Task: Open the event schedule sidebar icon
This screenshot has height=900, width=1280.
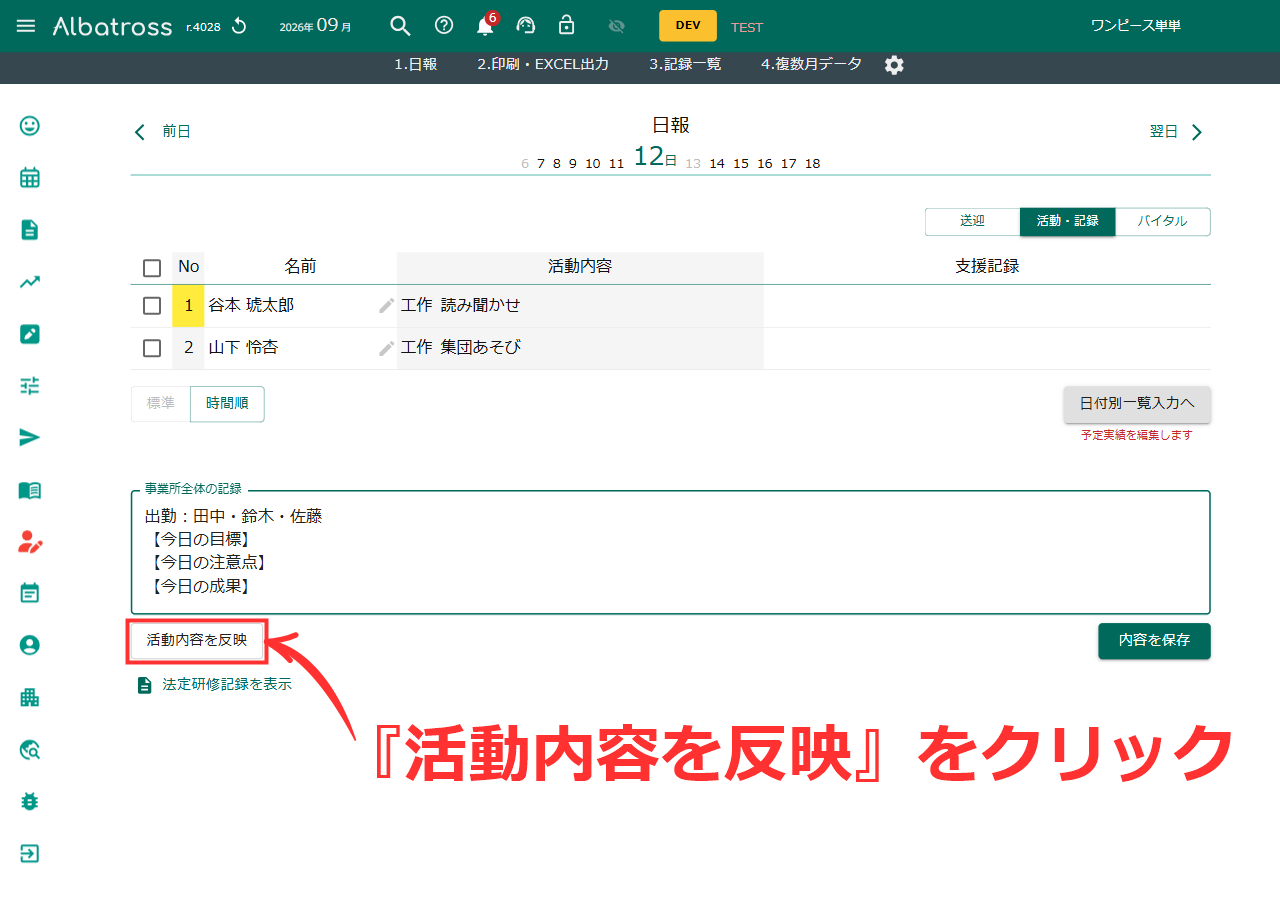Action: click(30, 593)
